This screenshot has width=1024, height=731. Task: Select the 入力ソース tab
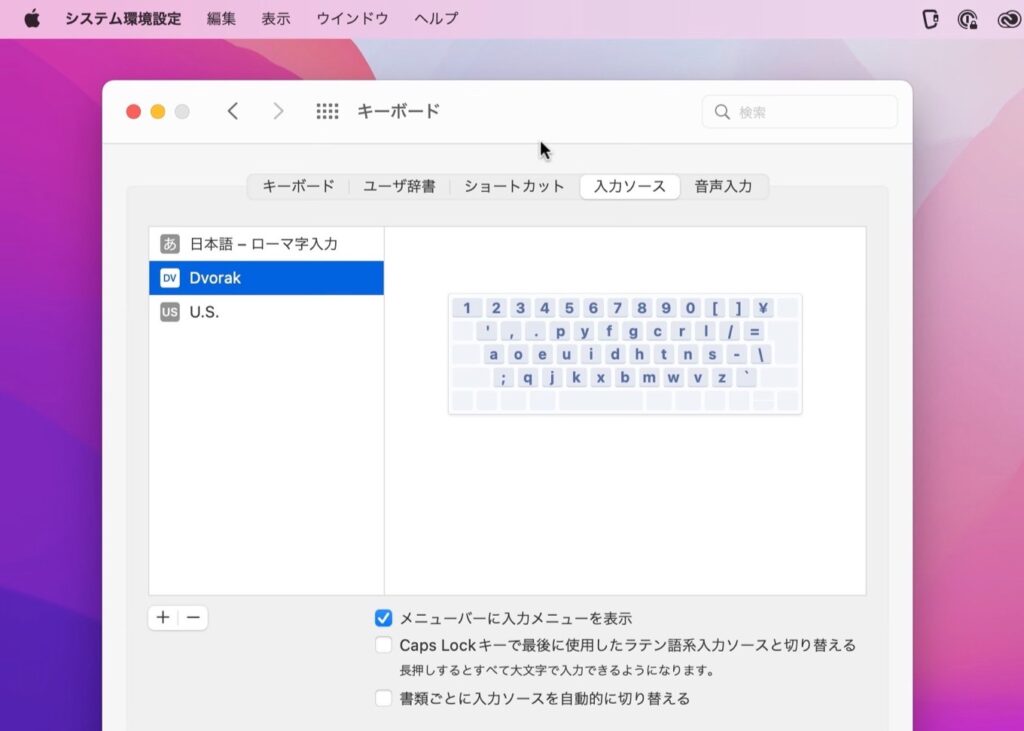[630, 186]
